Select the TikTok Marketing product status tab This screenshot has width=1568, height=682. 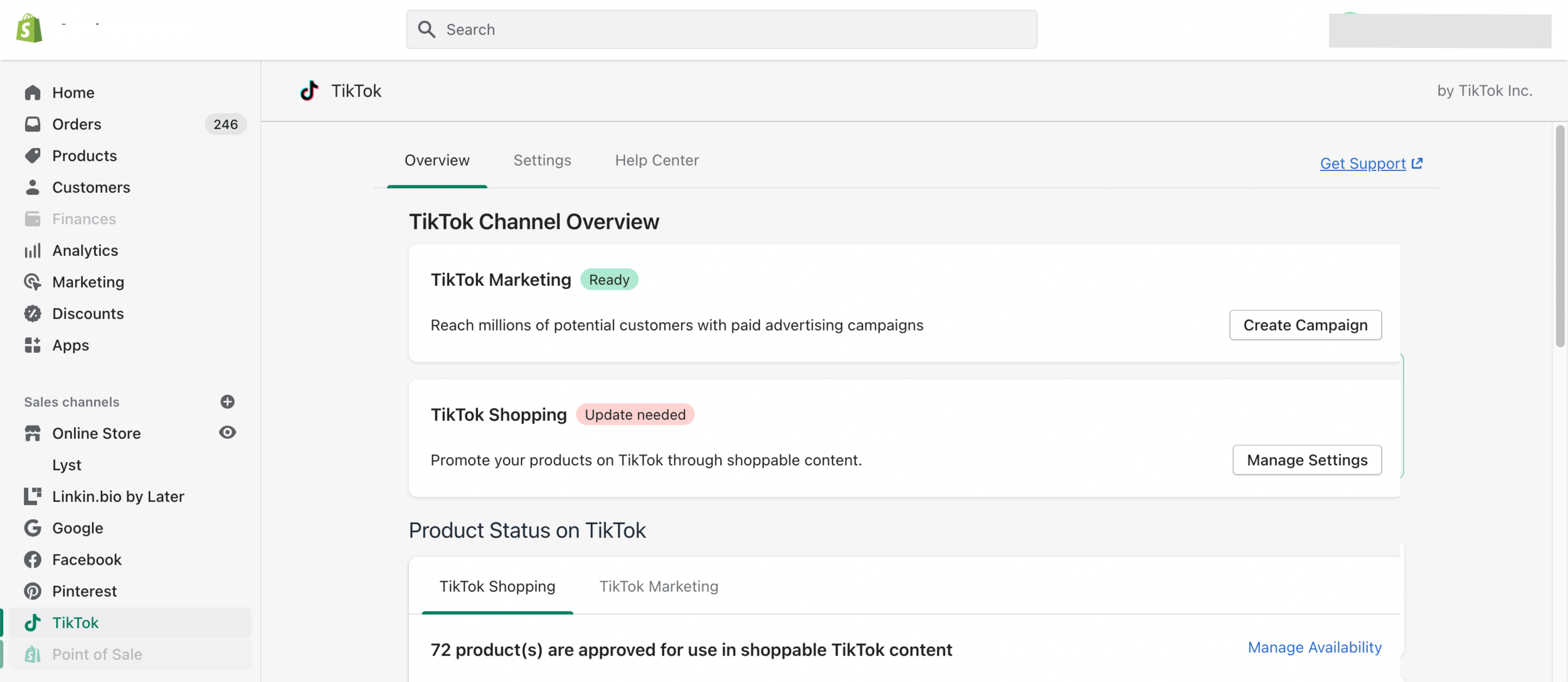[x=659, y=586]
